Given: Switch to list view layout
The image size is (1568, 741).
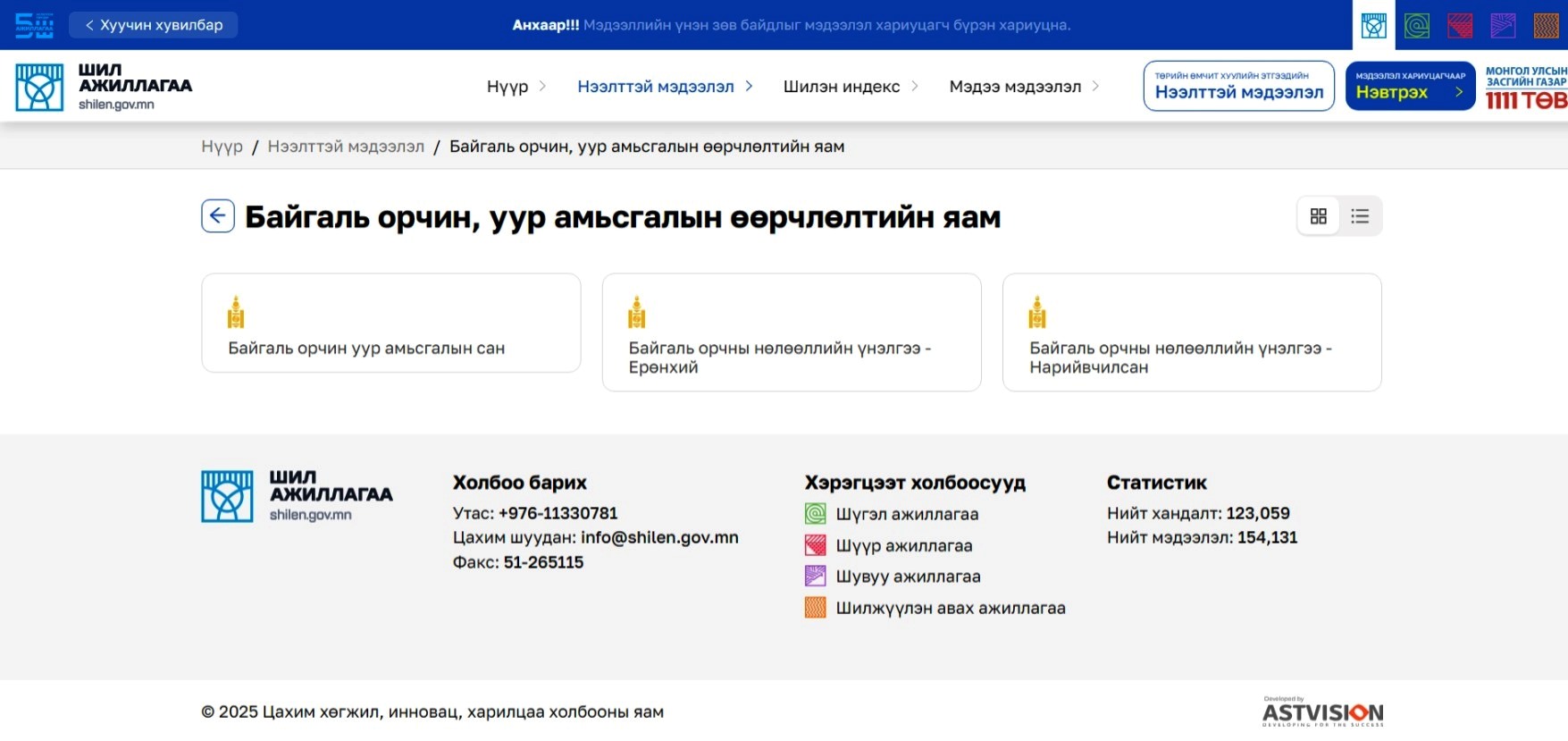Looking at the screenshot, I should coord(1360,216).
